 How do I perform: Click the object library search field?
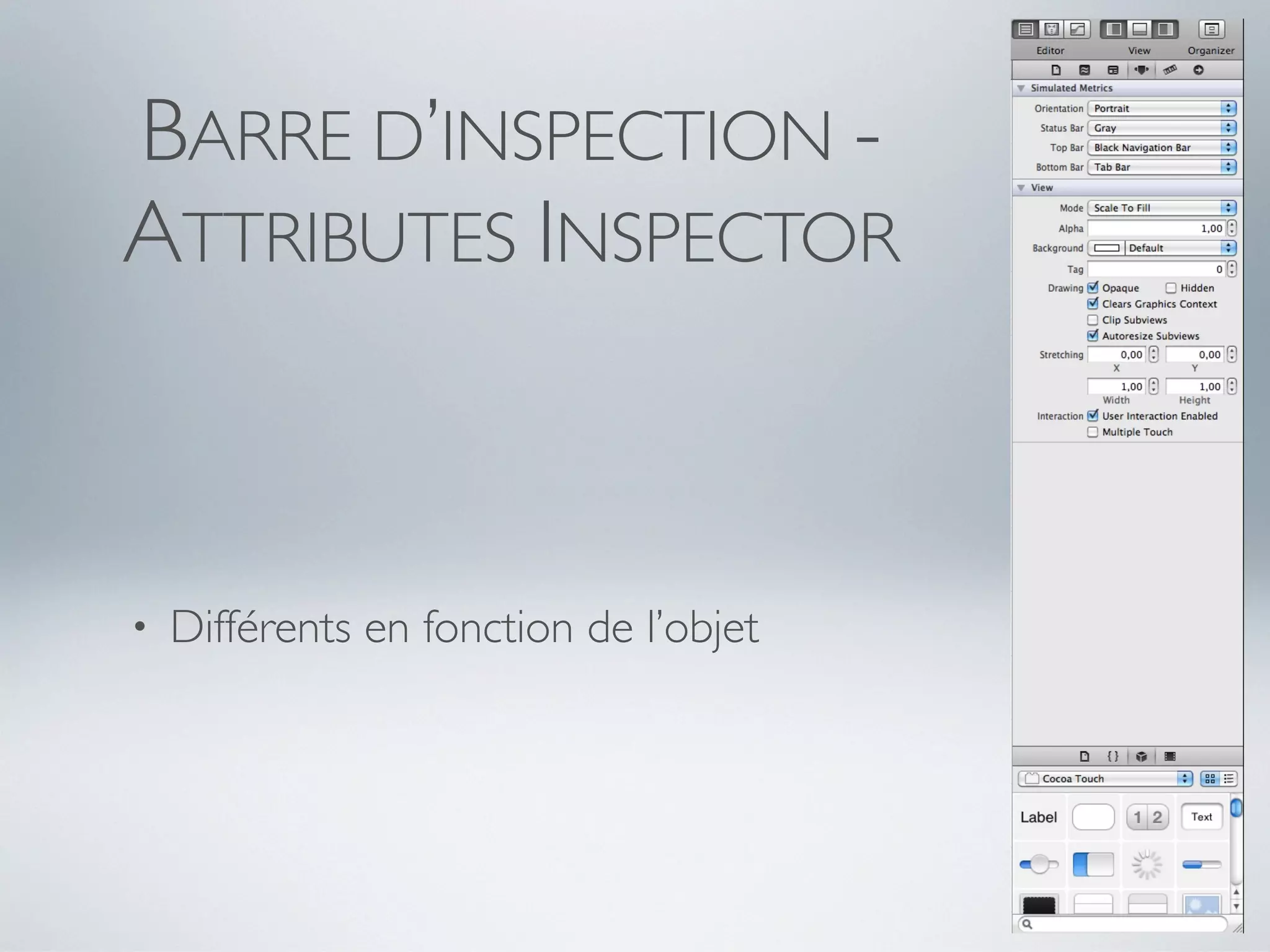(x=1123, y=924)
